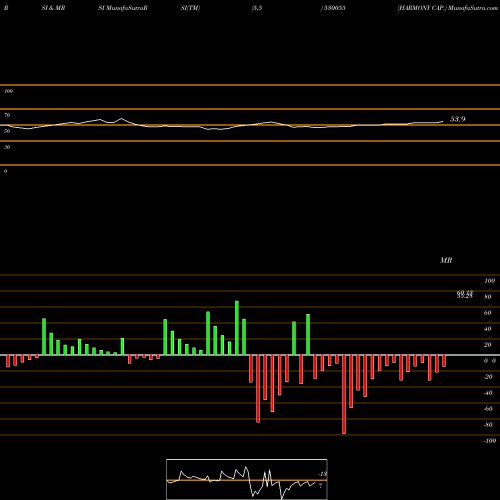Click the 80 label on MR axis
Image resolution: width=500 pixels, height=500 pixels.
tap(488, 297)
